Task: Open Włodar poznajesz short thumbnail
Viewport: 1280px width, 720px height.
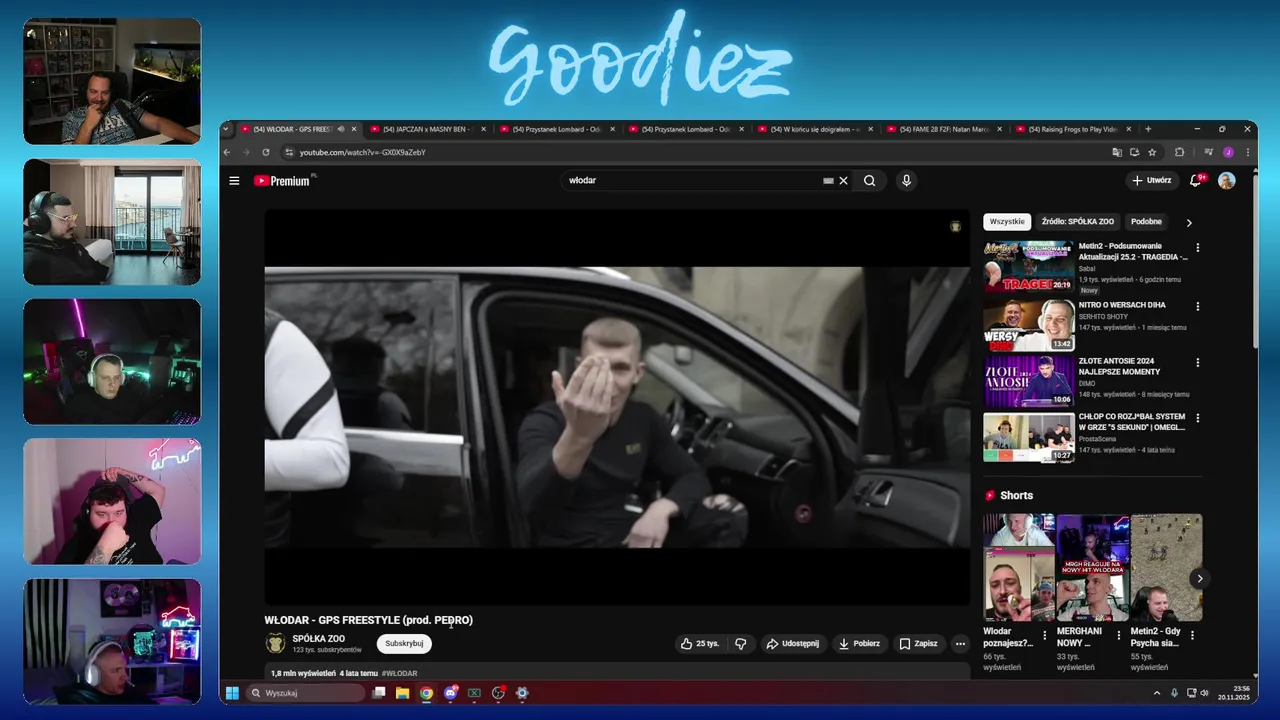Action: (1018, 568)
